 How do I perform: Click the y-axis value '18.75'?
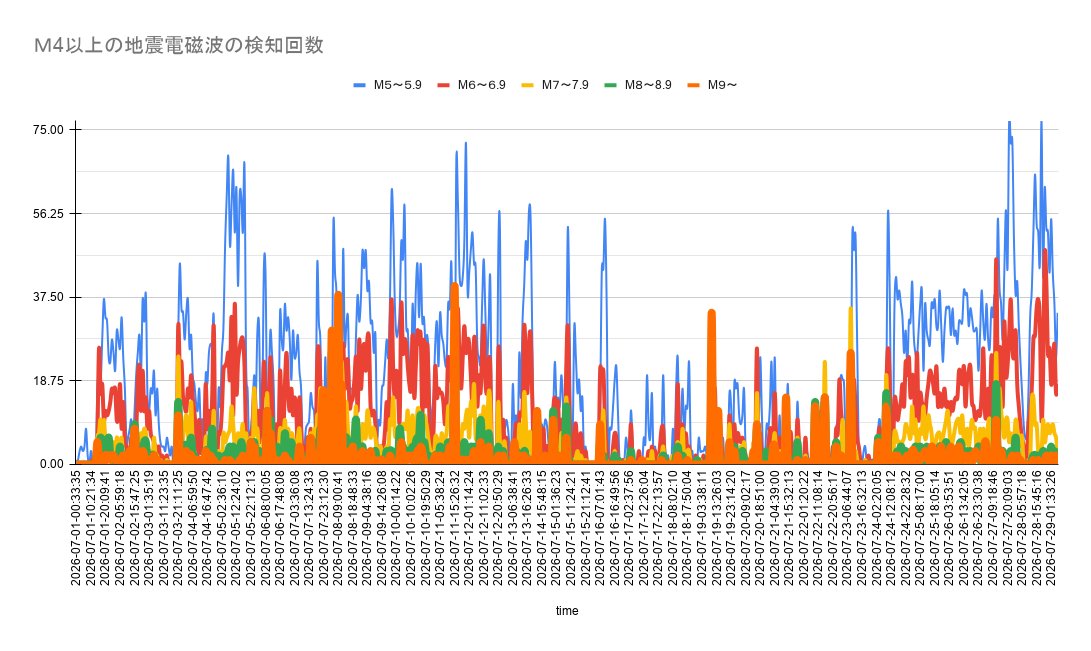coord(49,380)
